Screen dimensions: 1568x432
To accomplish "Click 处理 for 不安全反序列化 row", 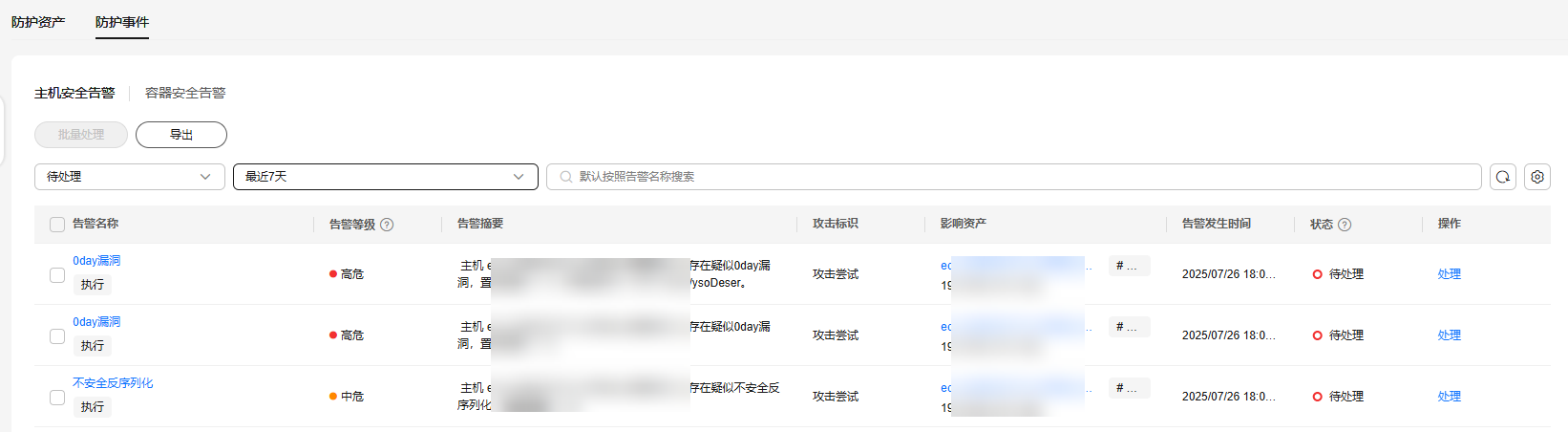I will [1450, 397].
